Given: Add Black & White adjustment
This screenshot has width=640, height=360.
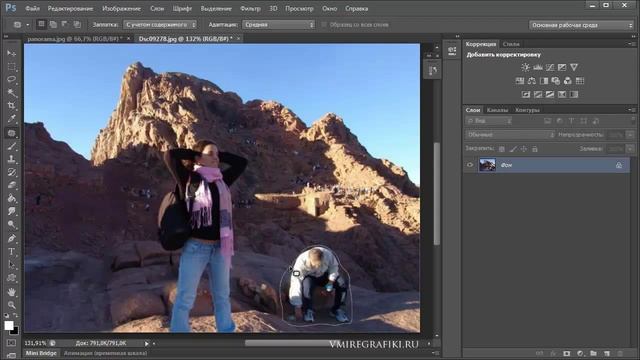Looking at the screenshot, I should tap(544, 81).
